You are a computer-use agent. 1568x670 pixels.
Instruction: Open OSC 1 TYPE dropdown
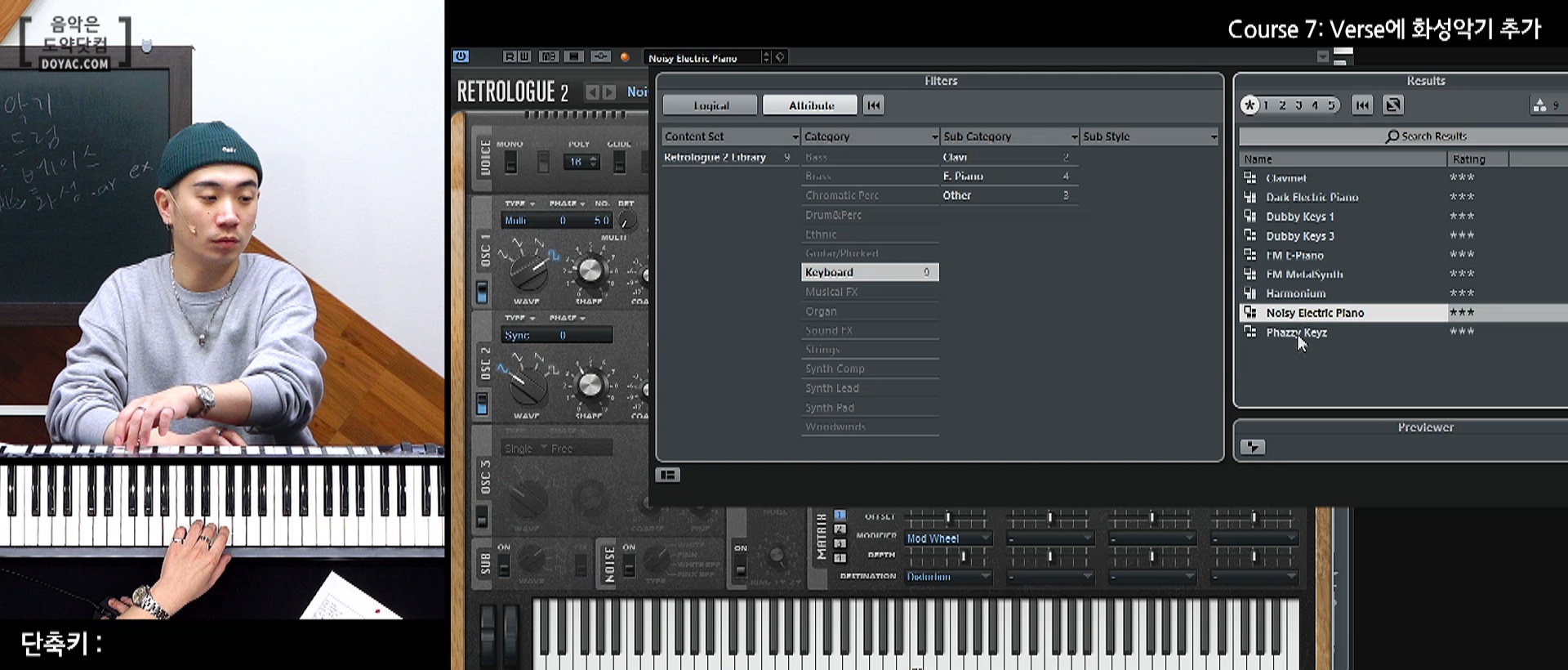(x=519, y=203)
